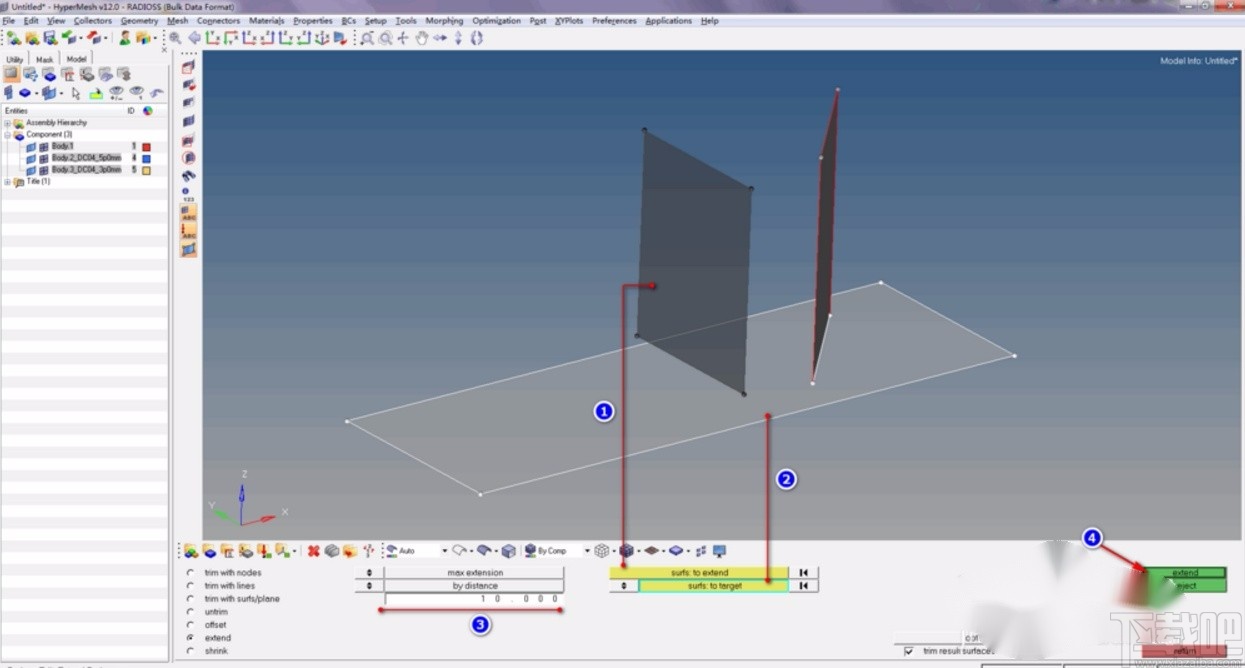Reset the surfs: to target selection
This screenshot has height=668, width=1245.
pyautogui.click(x=803, y=586)
